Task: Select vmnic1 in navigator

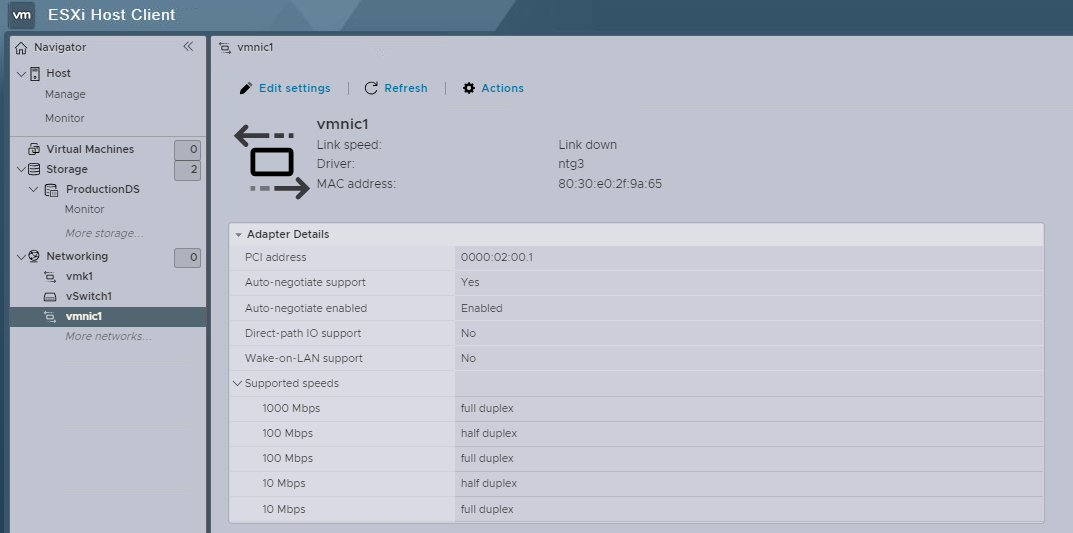Action: tap(83, 316)
